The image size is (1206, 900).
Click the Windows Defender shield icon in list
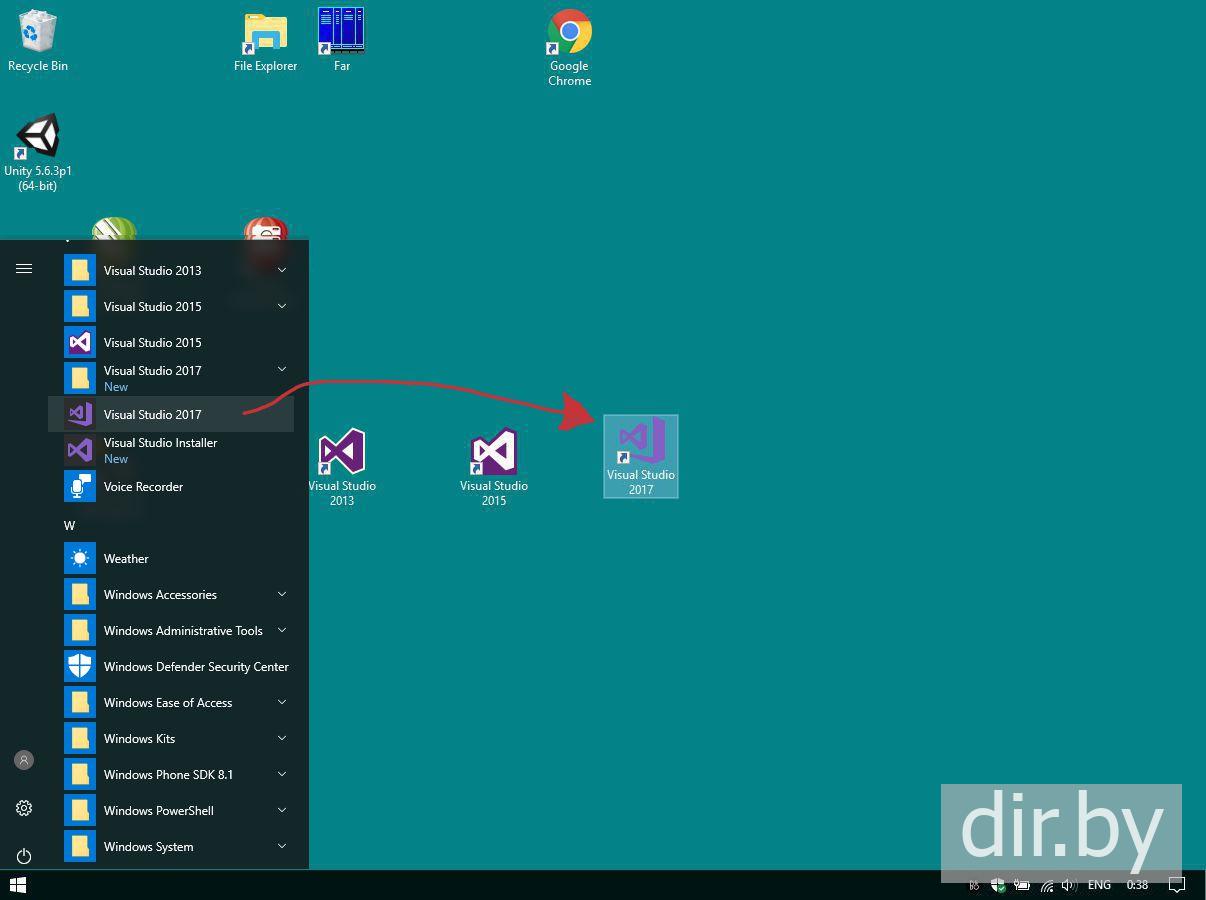click(x=80, y=666)
